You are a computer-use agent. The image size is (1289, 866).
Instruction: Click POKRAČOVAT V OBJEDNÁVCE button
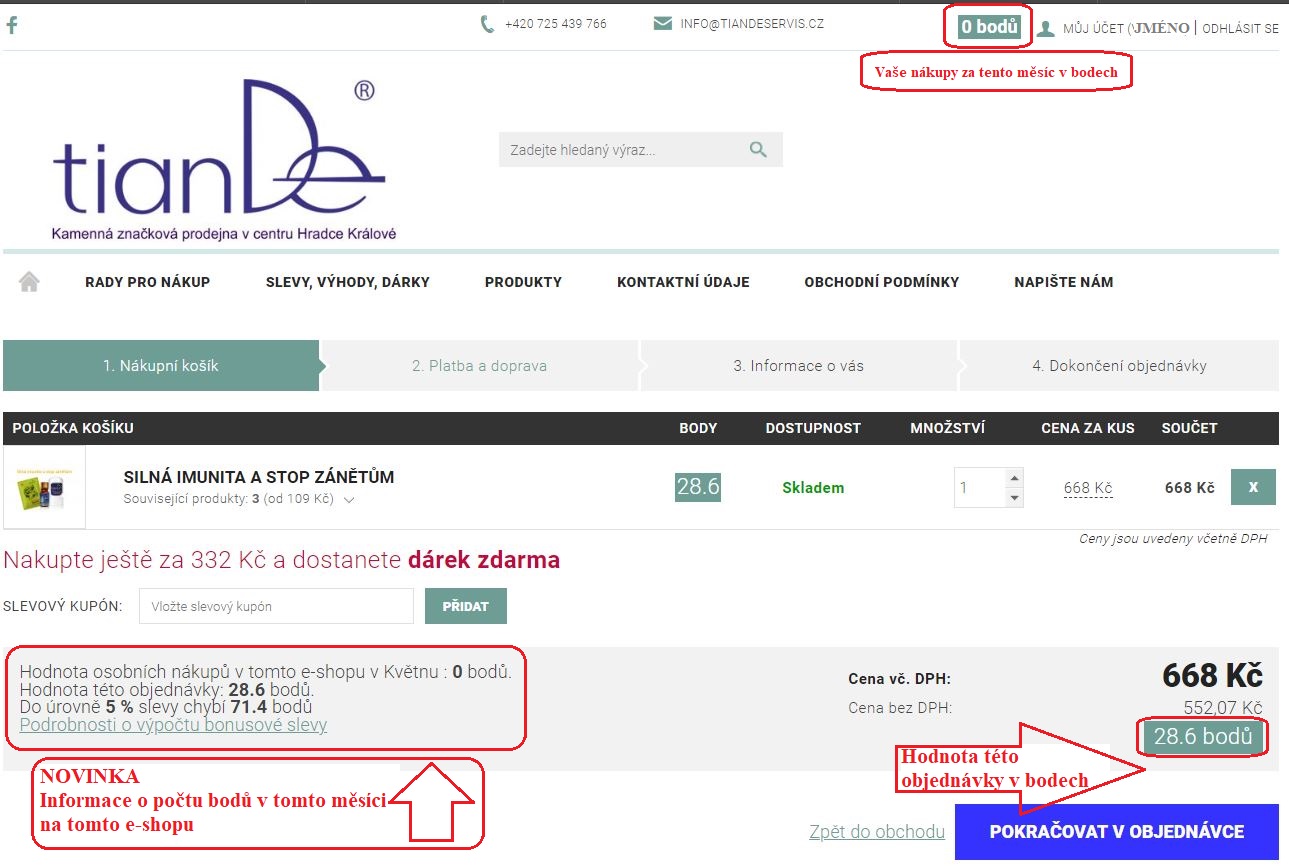pos(1117,832)
